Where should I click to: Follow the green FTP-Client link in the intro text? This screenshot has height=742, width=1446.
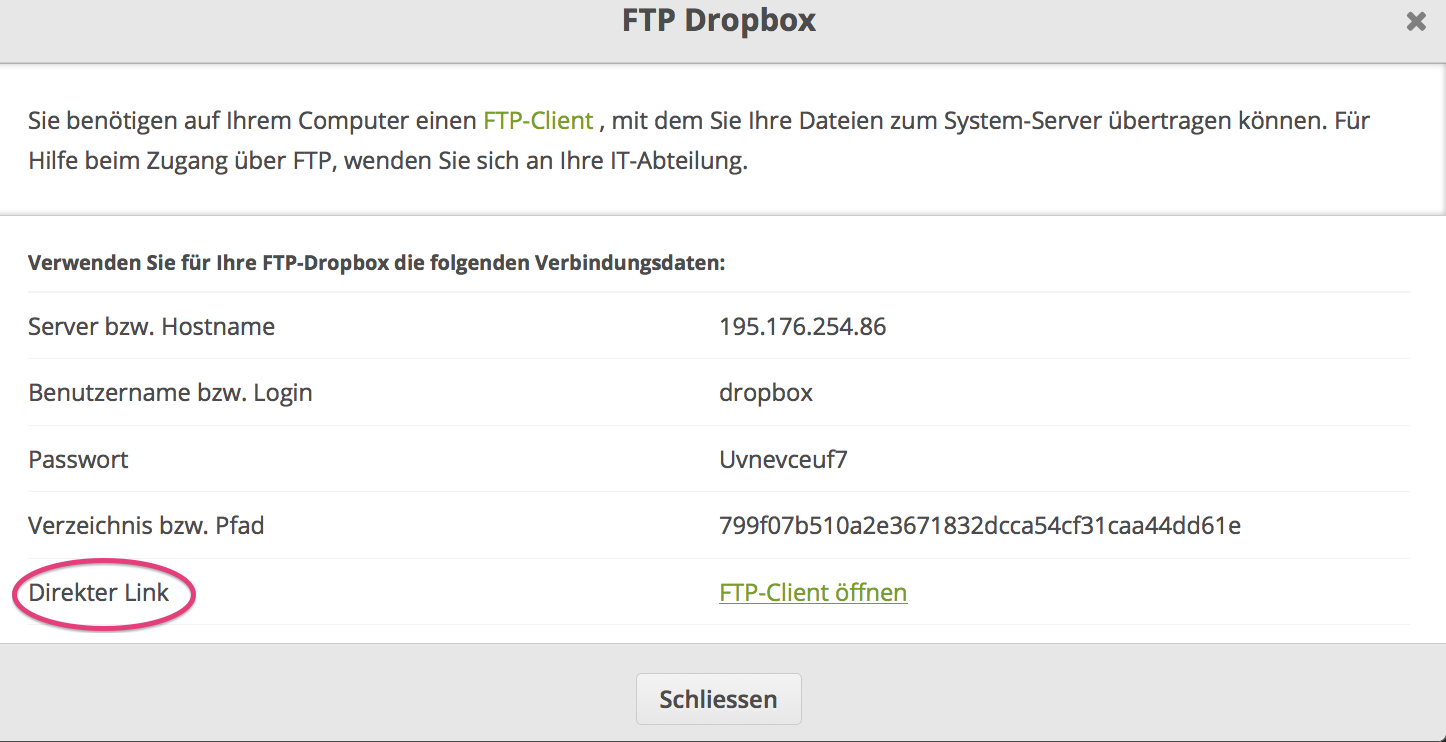tap(538, 122)
